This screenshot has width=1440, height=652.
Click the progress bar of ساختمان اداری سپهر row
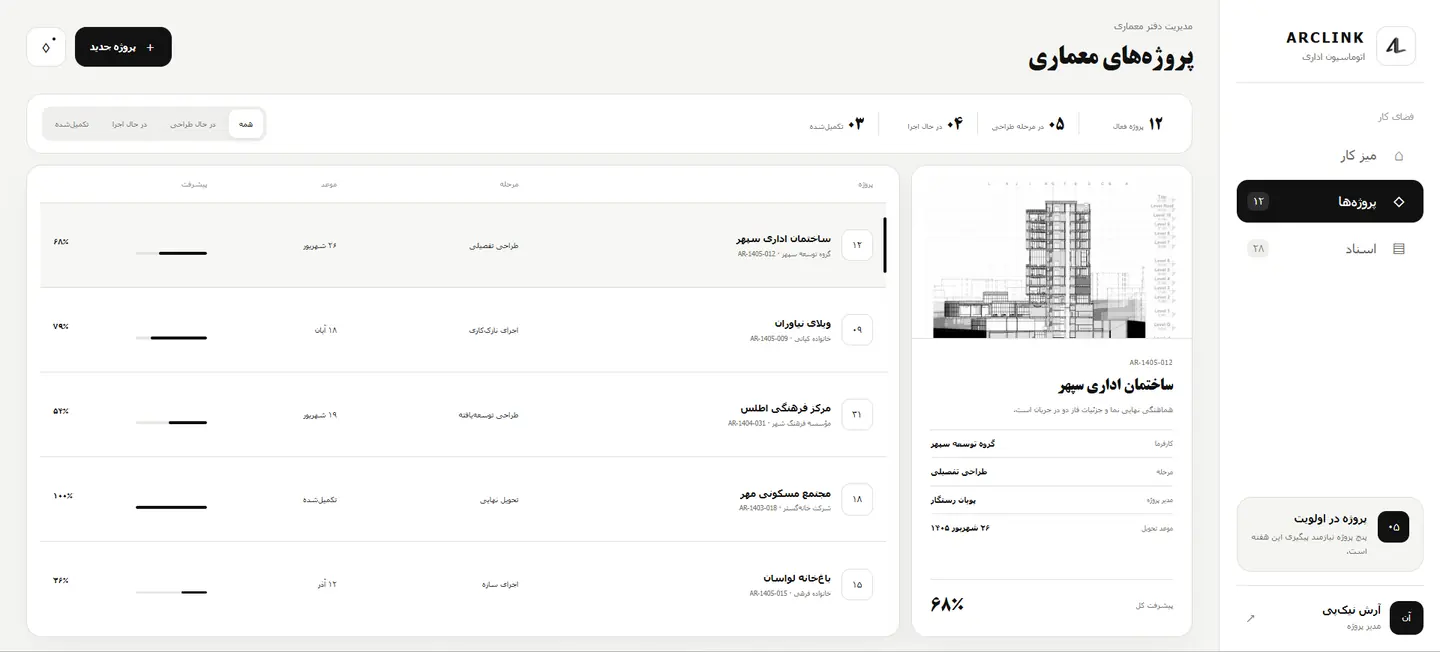tap(171, 253)
